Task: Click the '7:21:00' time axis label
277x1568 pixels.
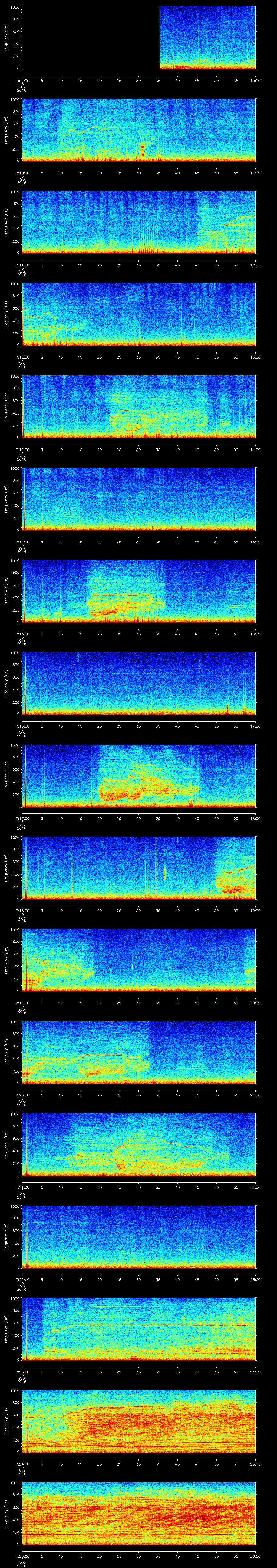Action: coord(22,1187)
